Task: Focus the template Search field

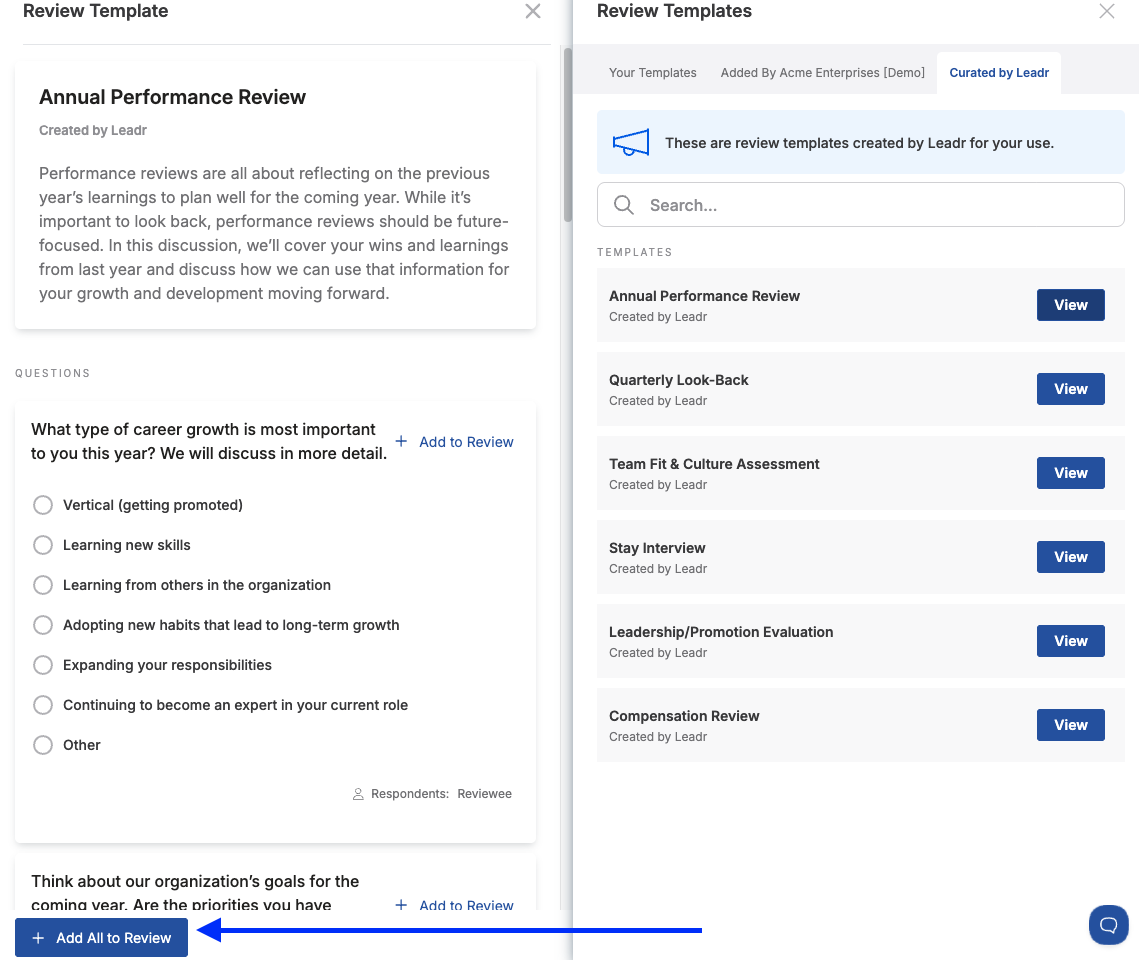Action: click(x=860, y=205)
